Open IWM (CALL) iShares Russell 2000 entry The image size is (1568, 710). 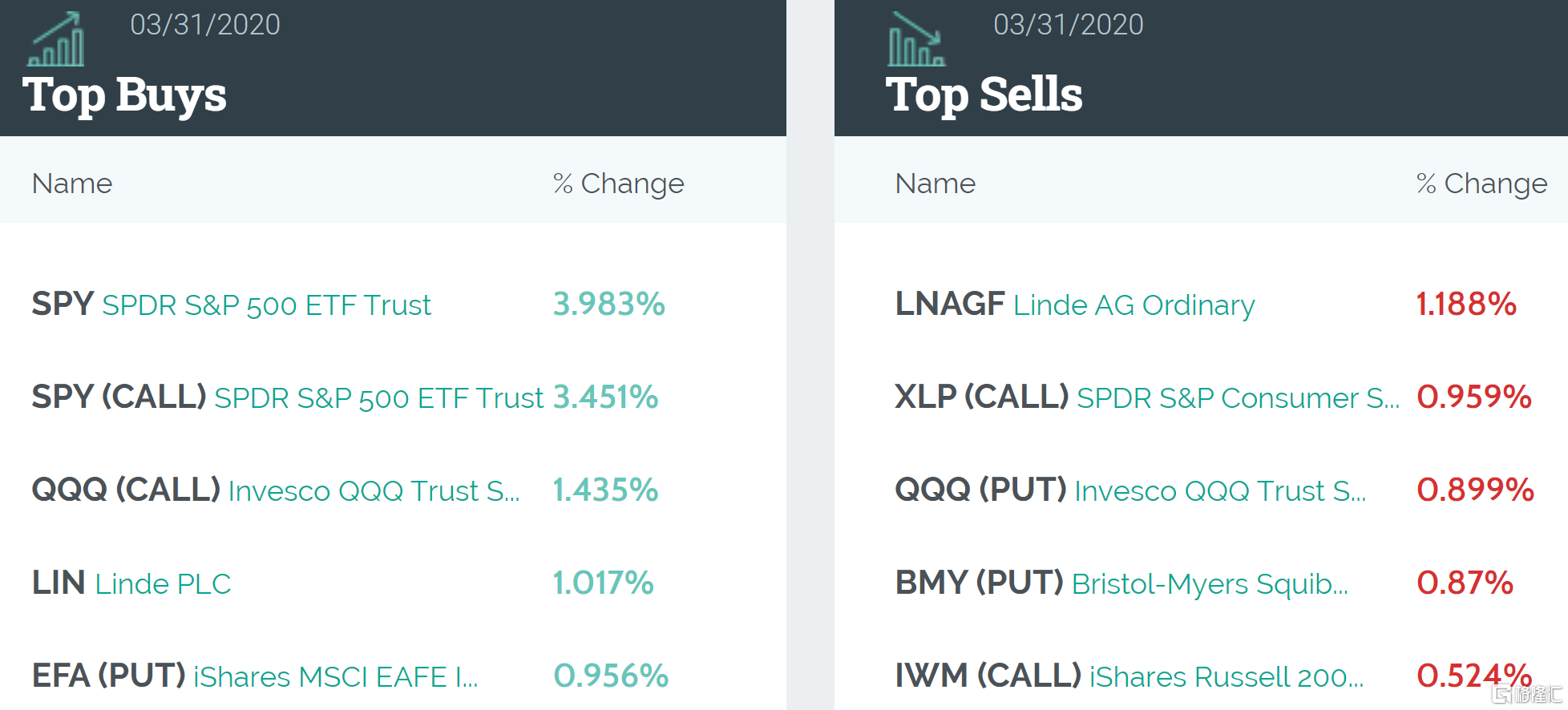[x=1129, y=676]
